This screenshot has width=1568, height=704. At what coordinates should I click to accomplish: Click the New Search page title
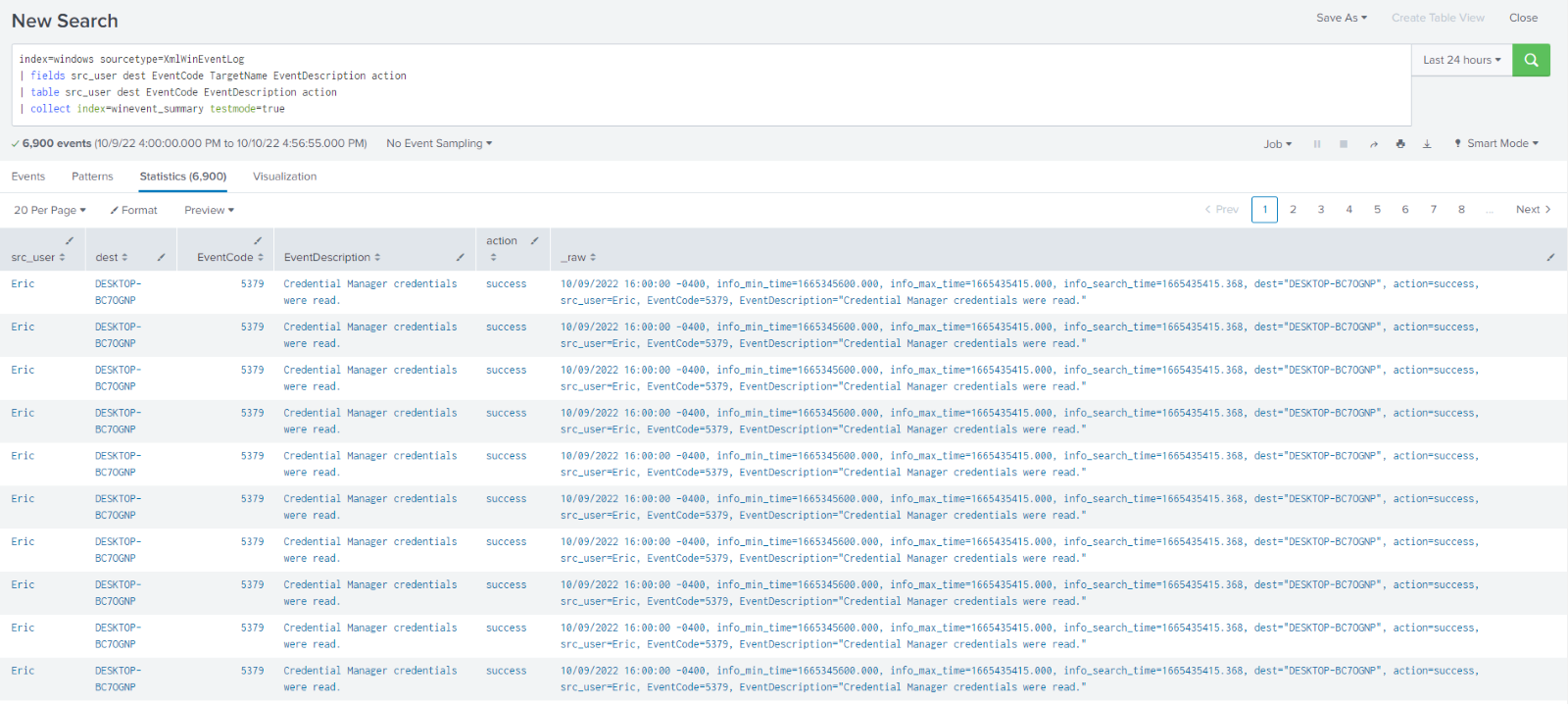pos(65,21)
